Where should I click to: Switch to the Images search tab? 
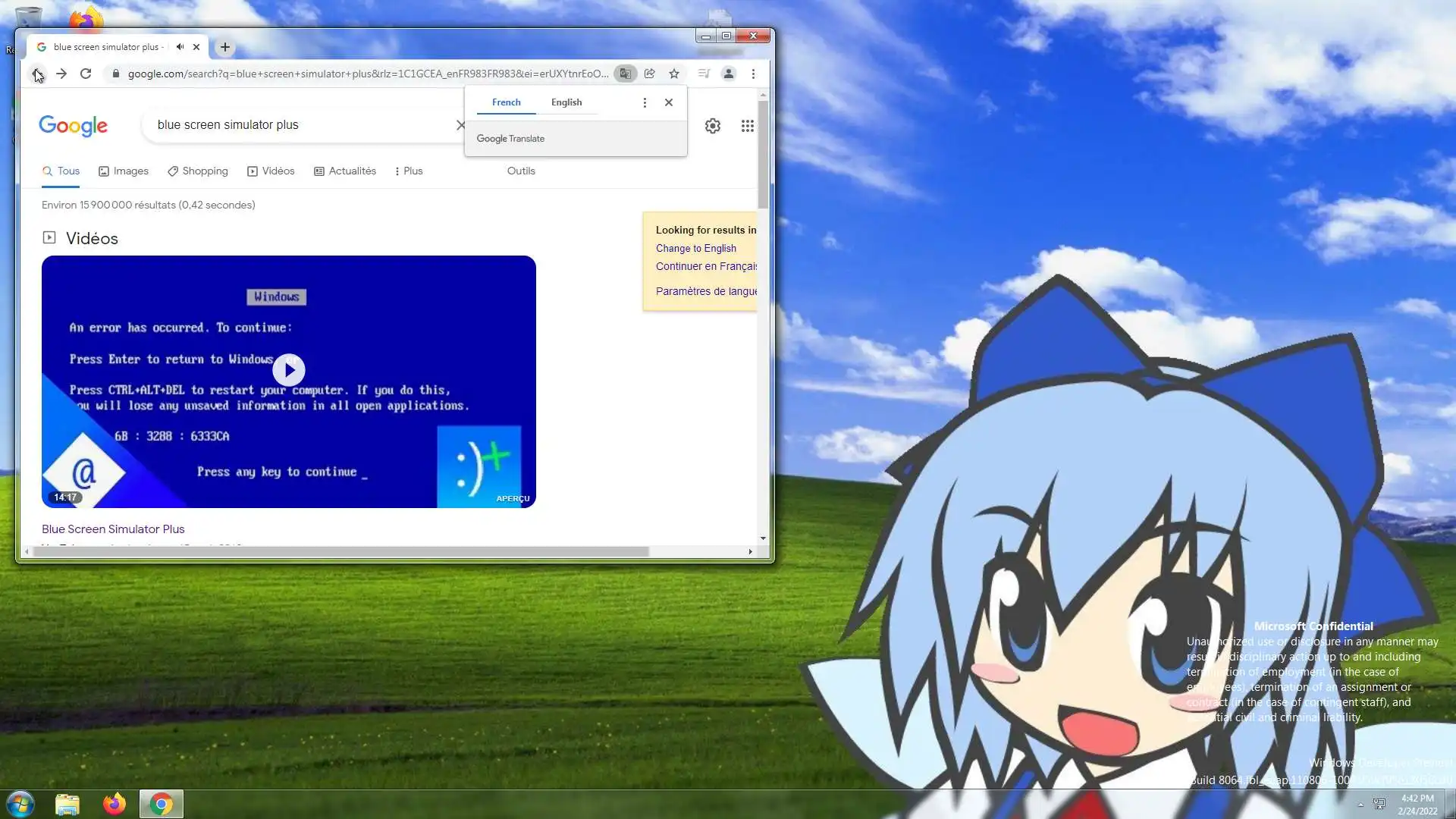[124, 171]
